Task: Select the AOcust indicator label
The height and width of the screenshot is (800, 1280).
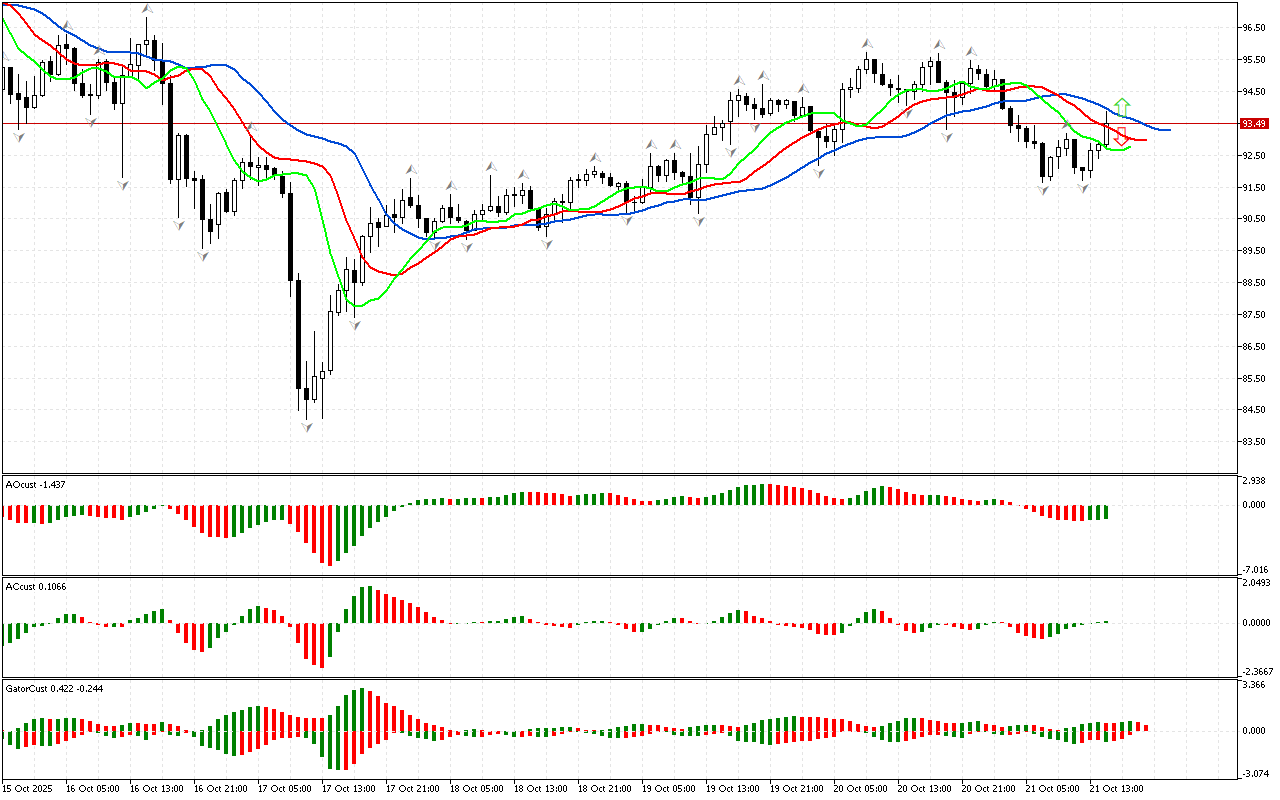Action: [36, 484]
